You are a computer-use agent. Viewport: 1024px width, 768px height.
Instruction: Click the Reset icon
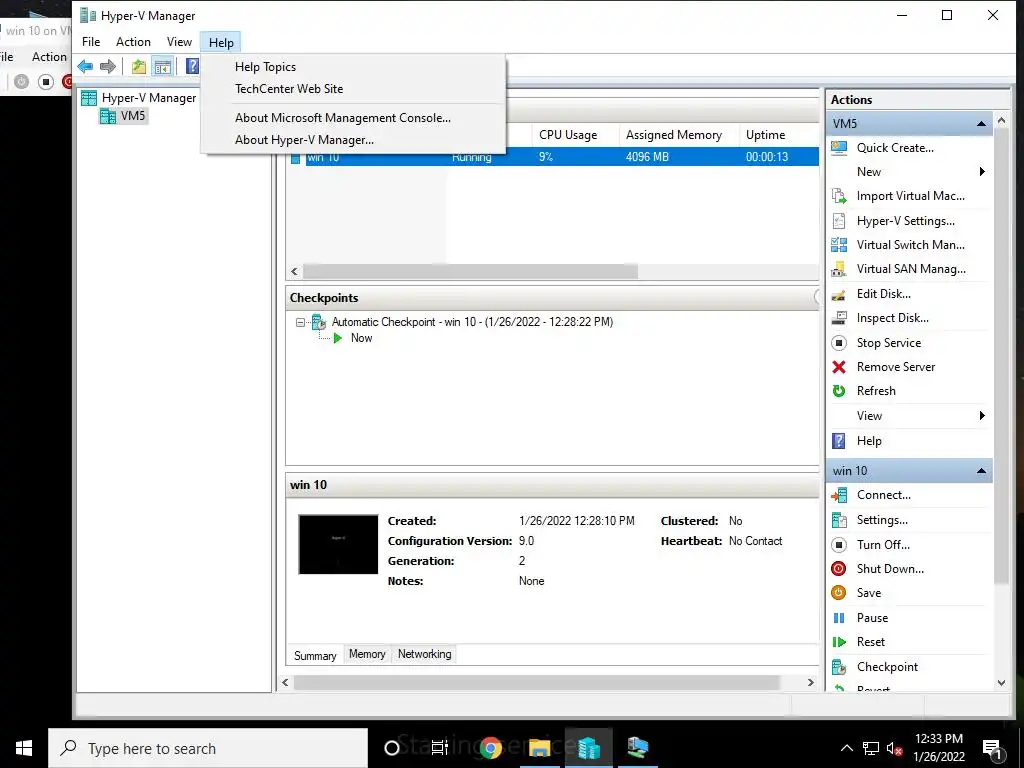tap(839, 642)
